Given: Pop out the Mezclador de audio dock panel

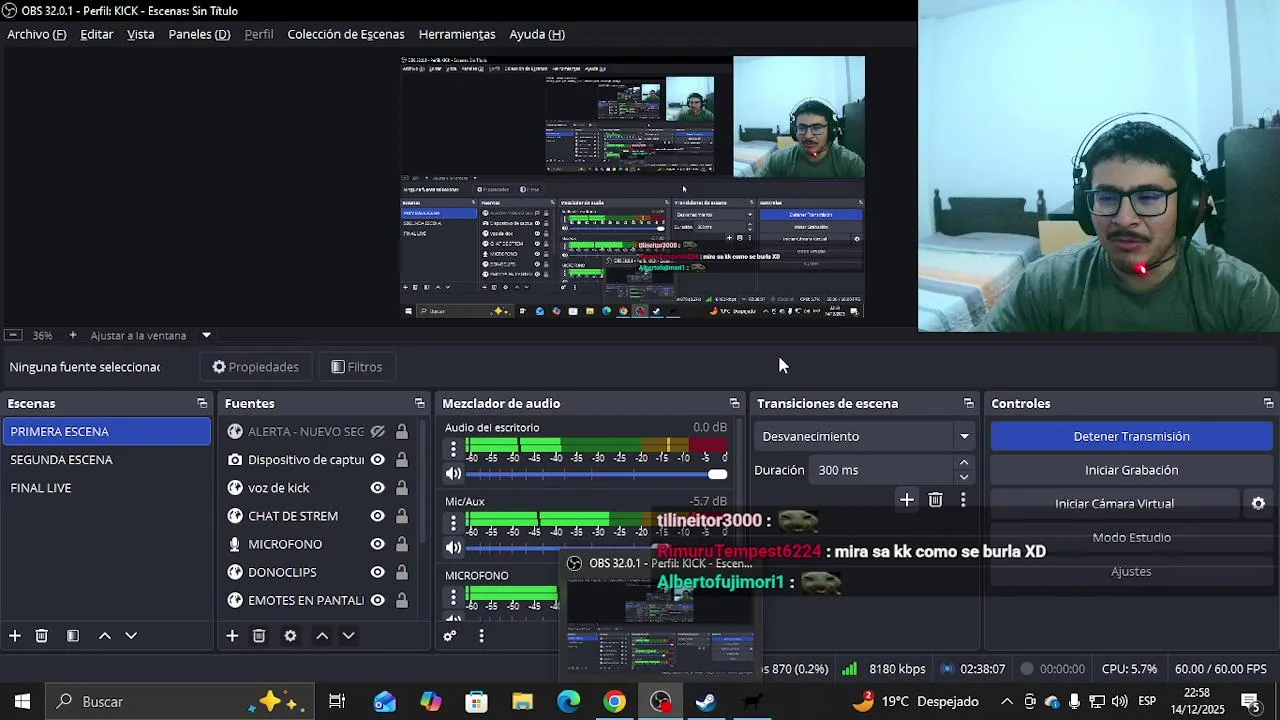Looking at the screenshot, I should click(x=734, y=403).
